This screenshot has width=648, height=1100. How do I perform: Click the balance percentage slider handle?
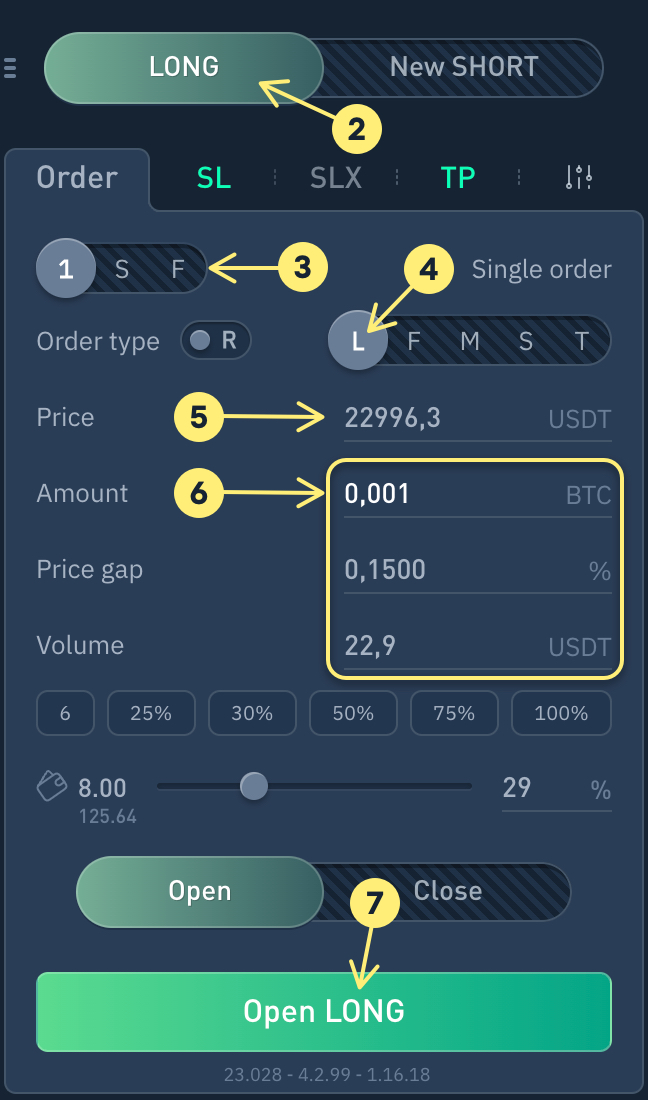point(254,787)
